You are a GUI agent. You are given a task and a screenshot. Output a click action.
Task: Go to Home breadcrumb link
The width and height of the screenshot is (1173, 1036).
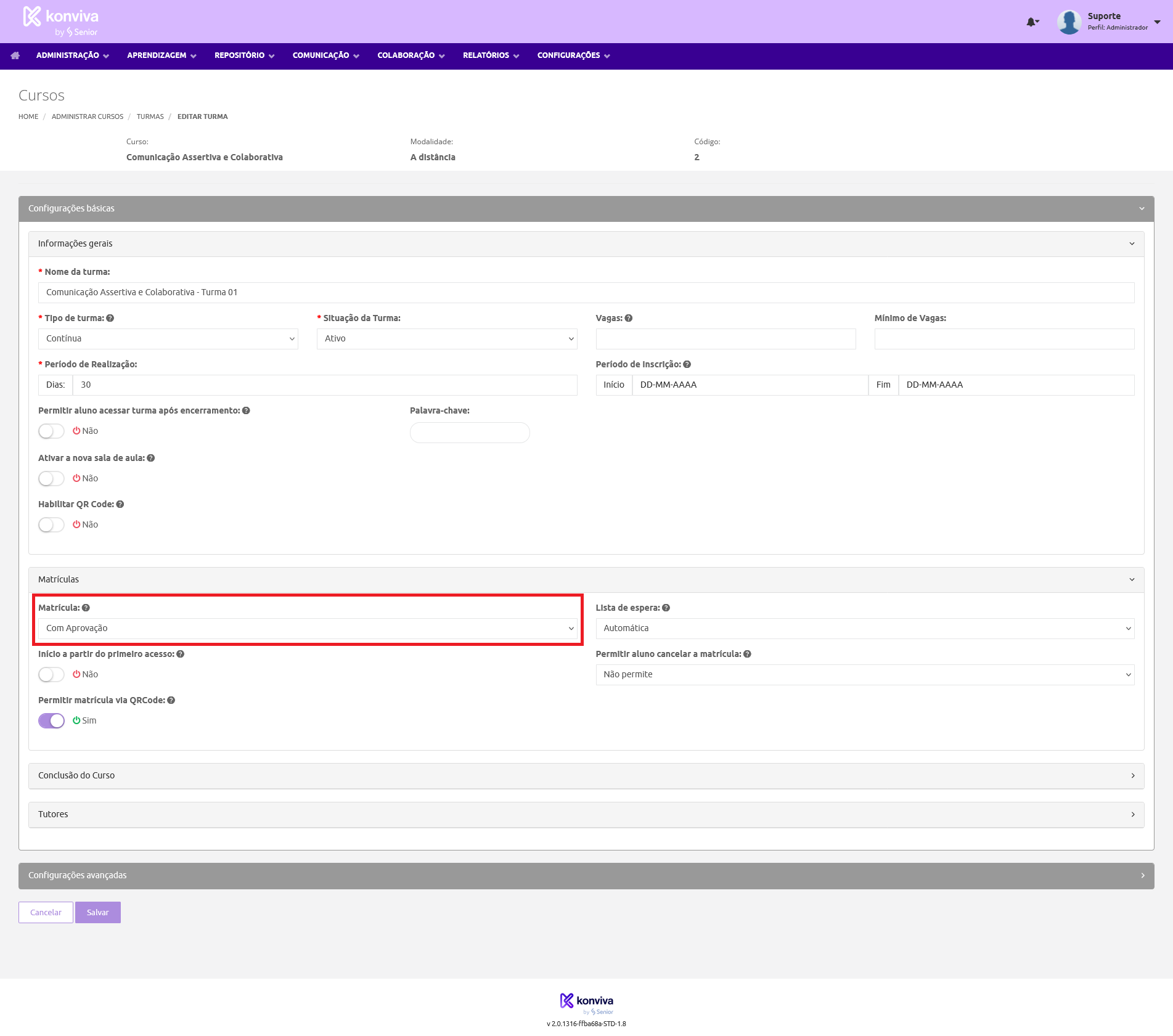click(28, 116)
